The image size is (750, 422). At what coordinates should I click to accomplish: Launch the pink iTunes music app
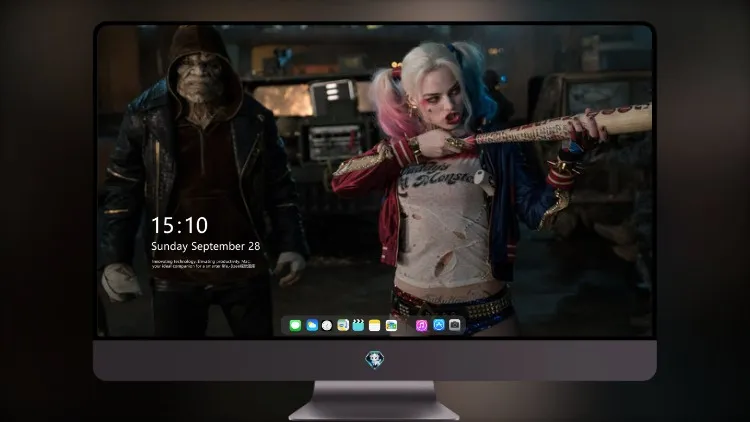[x=421, y=326]
